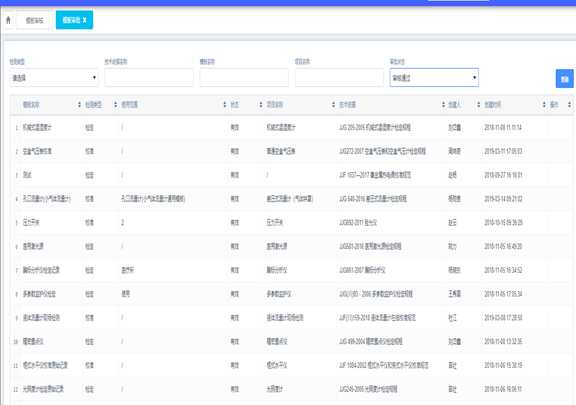
Task: Switch to the white inactive tab
Action: (x=34, y=20)
